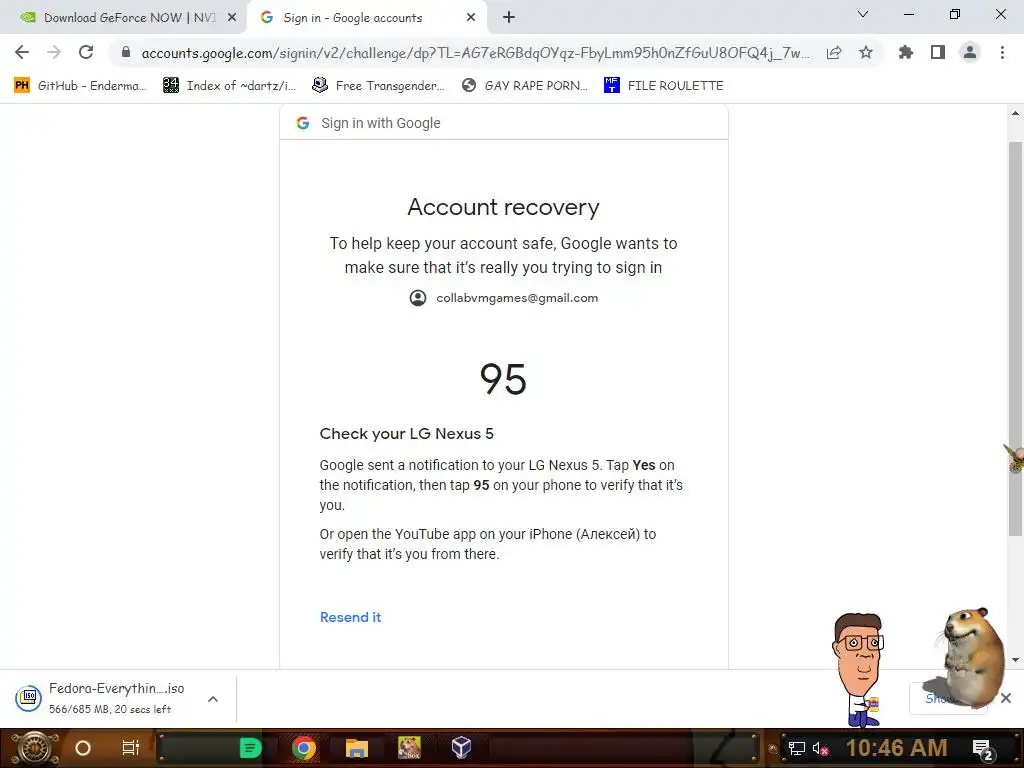
Task: Open the Chrome three-dot menu
Action: pyautogui.click(x=1002, y=52)
